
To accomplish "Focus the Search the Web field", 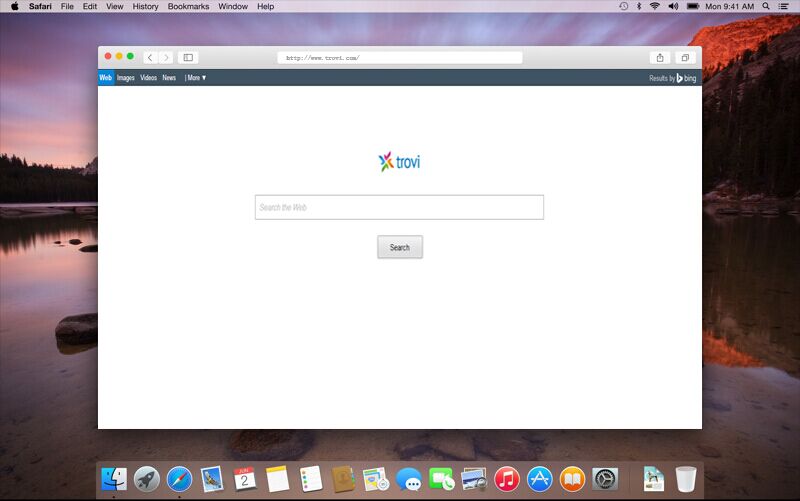I will click(x=399, y=207).
